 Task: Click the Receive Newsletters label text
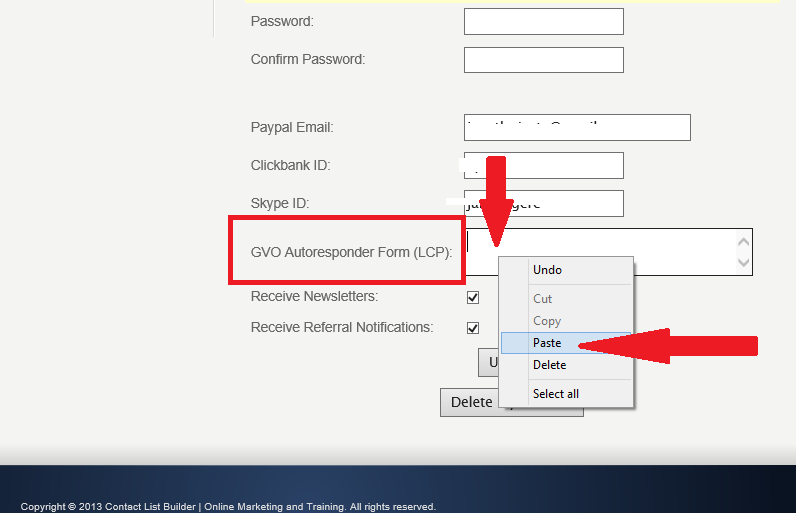coord(314,297)
